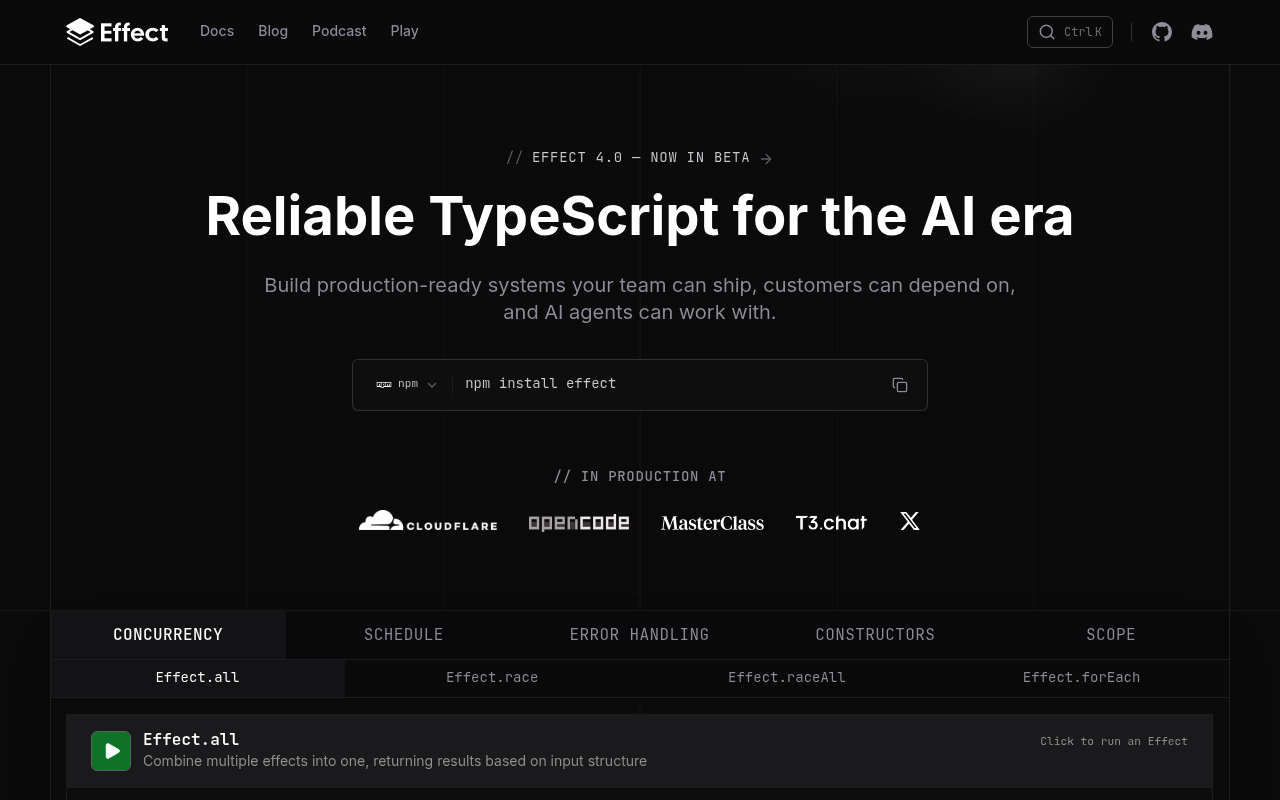Click the Effect.all description text
Image resolution: width=1280 pixels, height=800 pixels.
point(395,761)
